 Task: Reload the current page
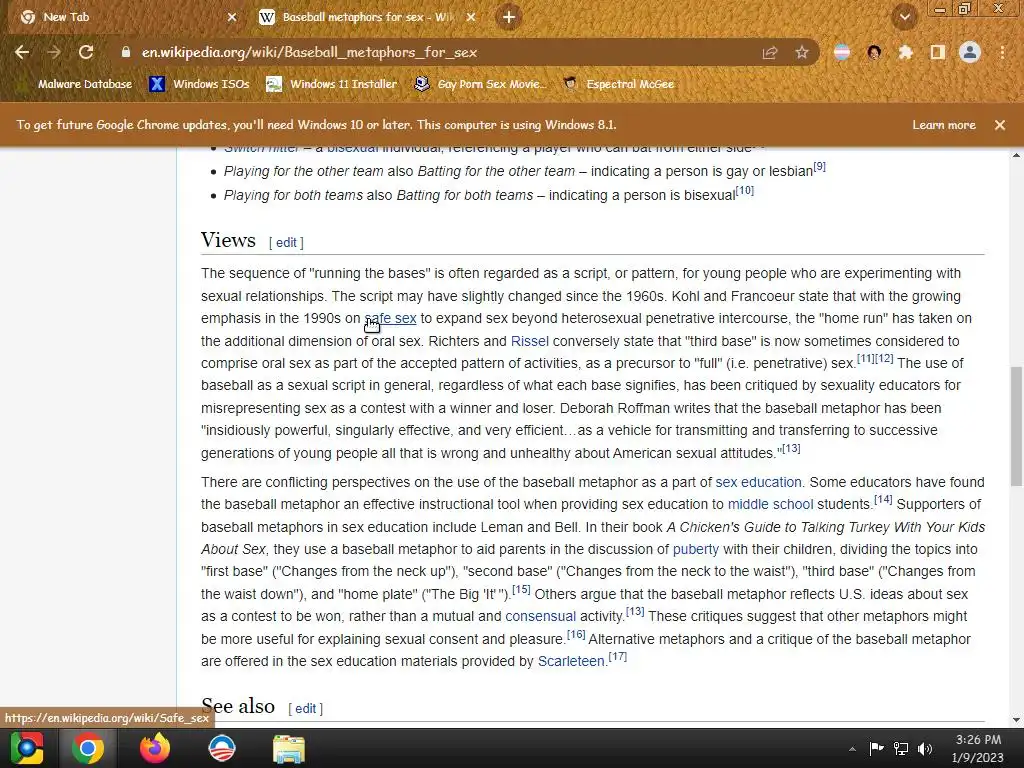tap(86, 52)
